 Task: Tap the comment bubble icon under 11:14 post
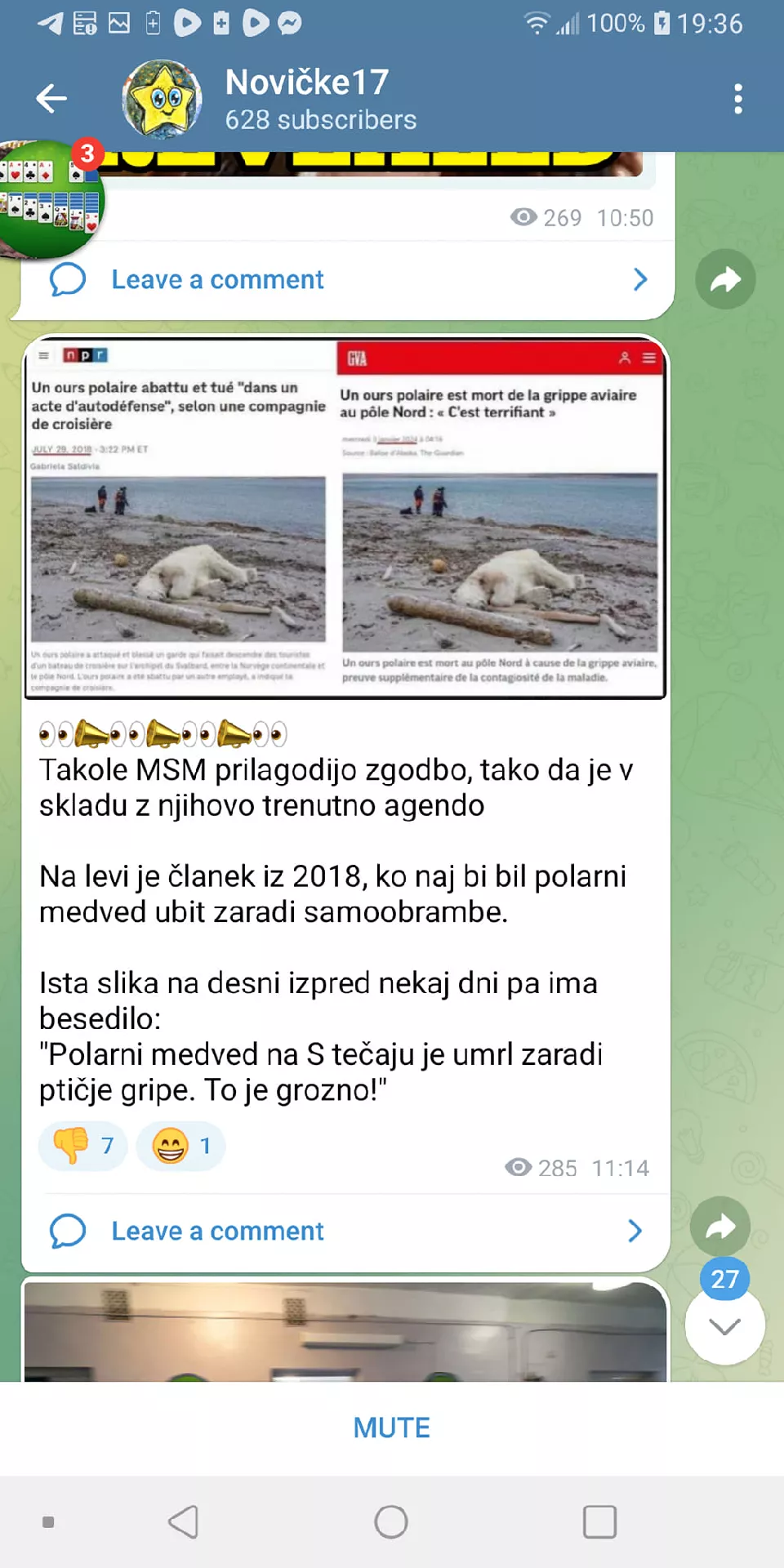(68, 1231)
